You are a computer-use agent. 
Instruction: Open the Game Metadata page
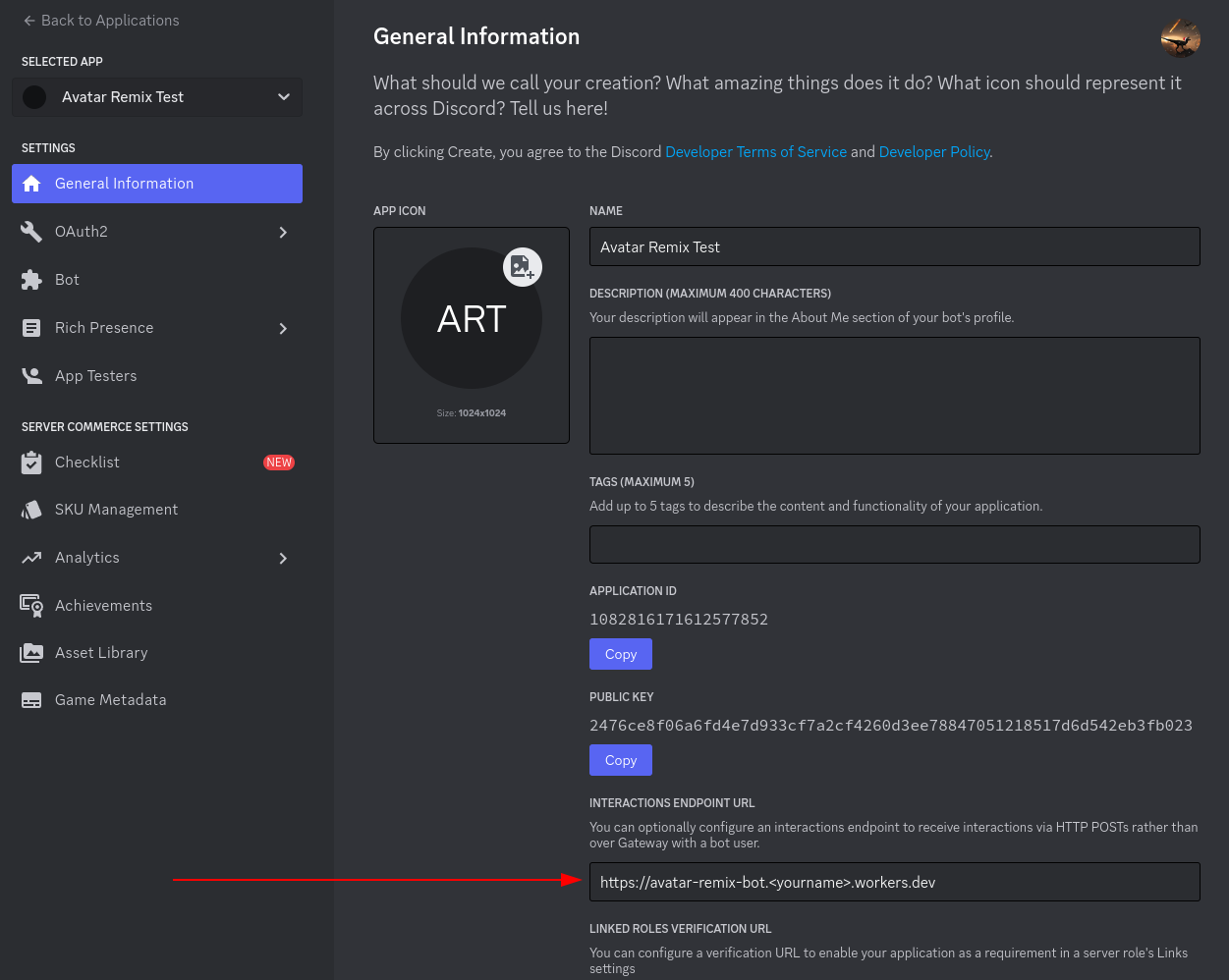157,700
